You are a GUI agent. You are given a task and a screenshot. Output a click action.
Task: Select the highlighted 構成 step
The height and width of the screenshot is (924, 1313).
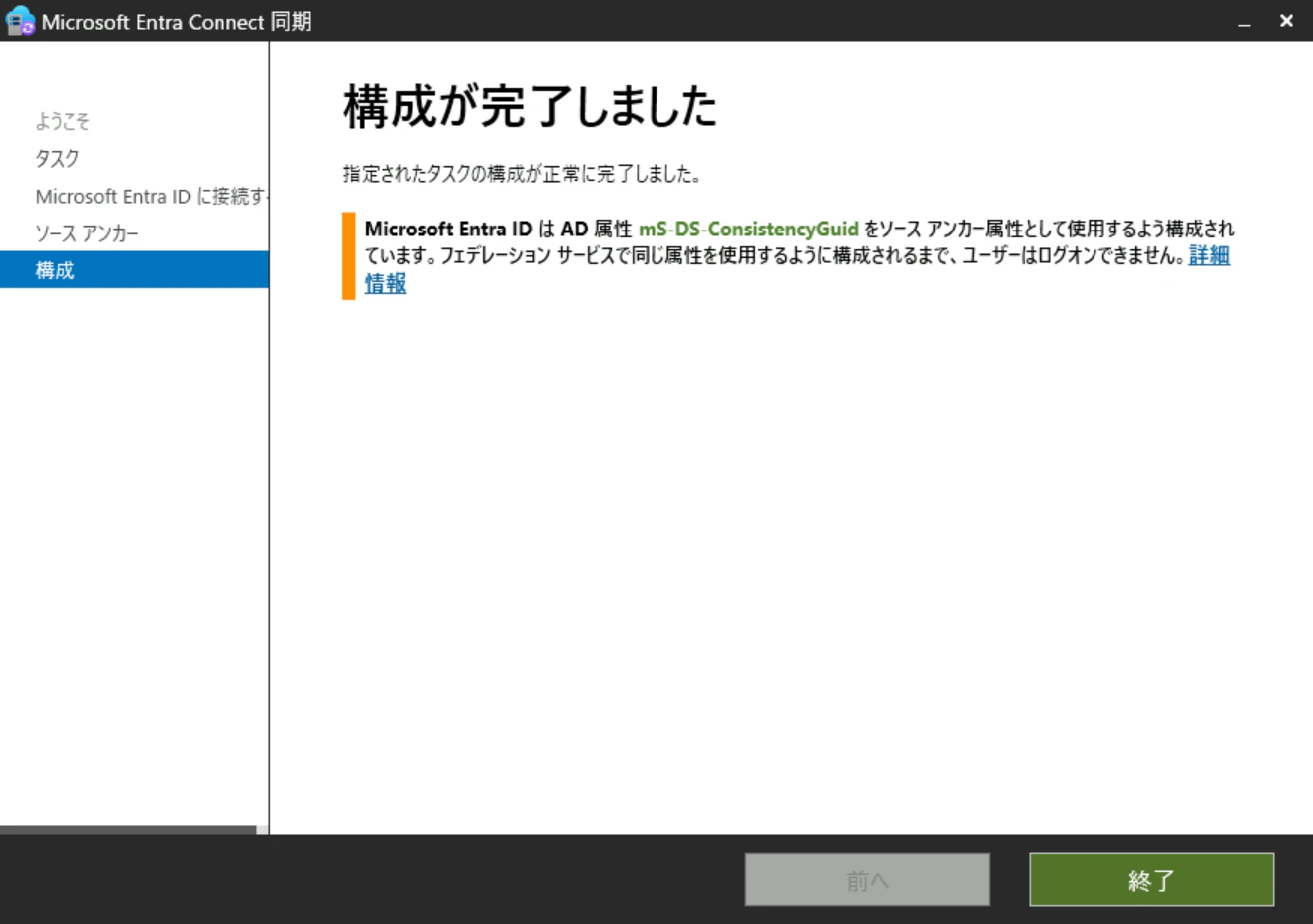[135, 269]
